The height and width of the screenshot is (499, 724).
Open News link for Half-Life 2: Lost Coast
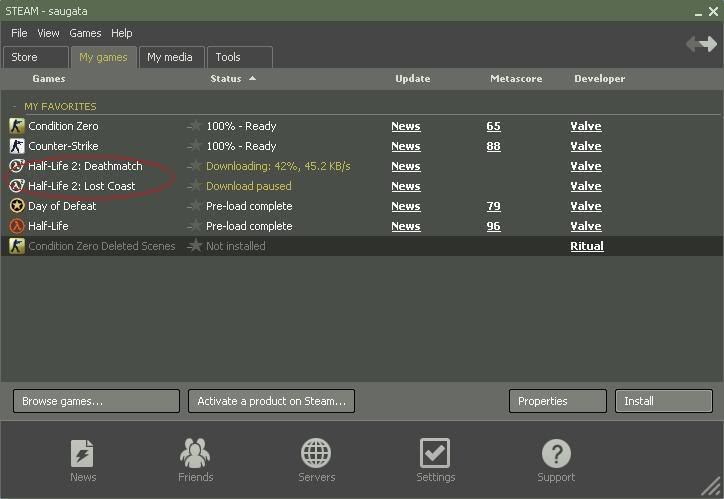406,186
